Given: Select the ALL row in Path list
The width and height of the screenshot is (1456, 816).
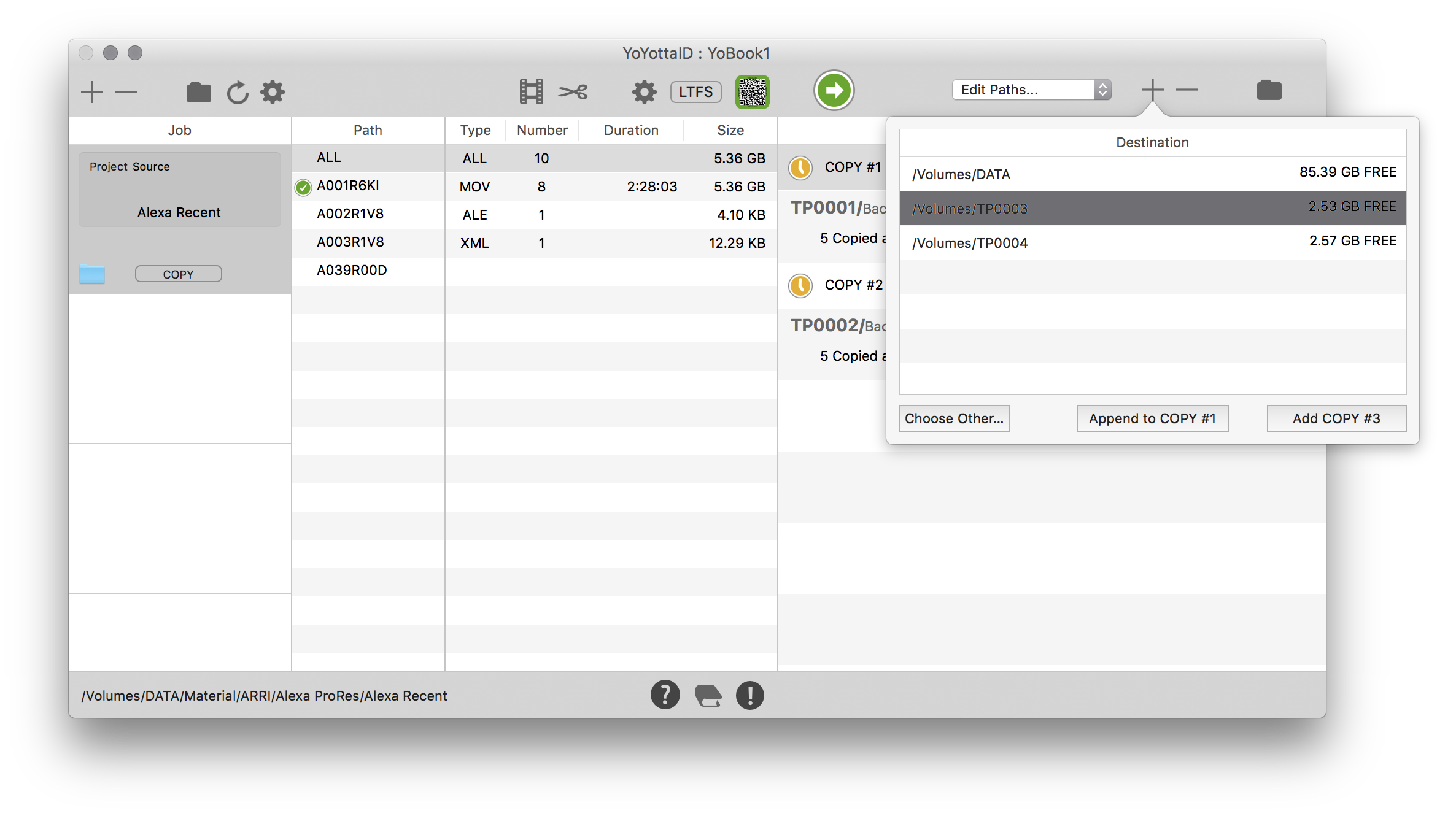Looking at the screenshot, I should click(x=368, y=158).
